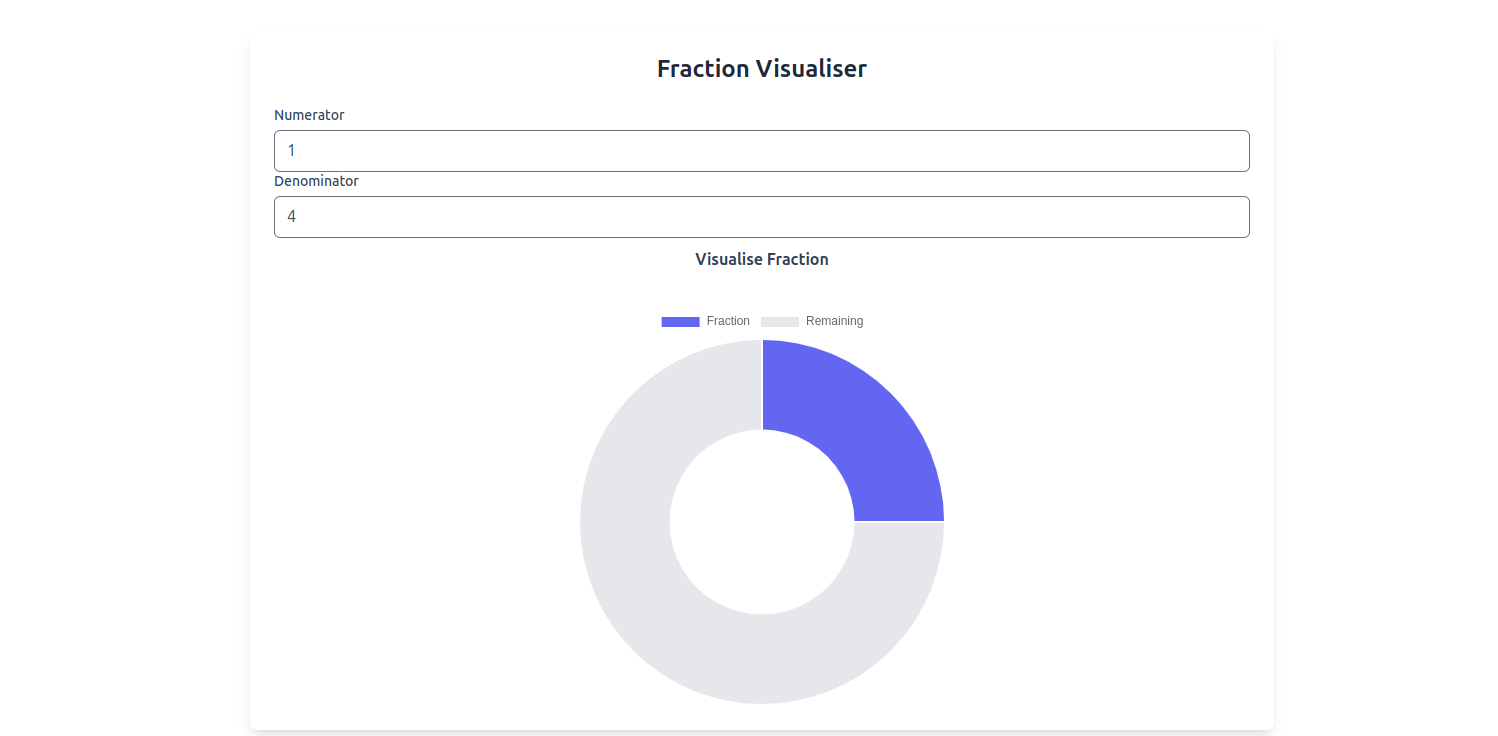Click the blue Fraction legend swatch

click(x=680, y=321)
